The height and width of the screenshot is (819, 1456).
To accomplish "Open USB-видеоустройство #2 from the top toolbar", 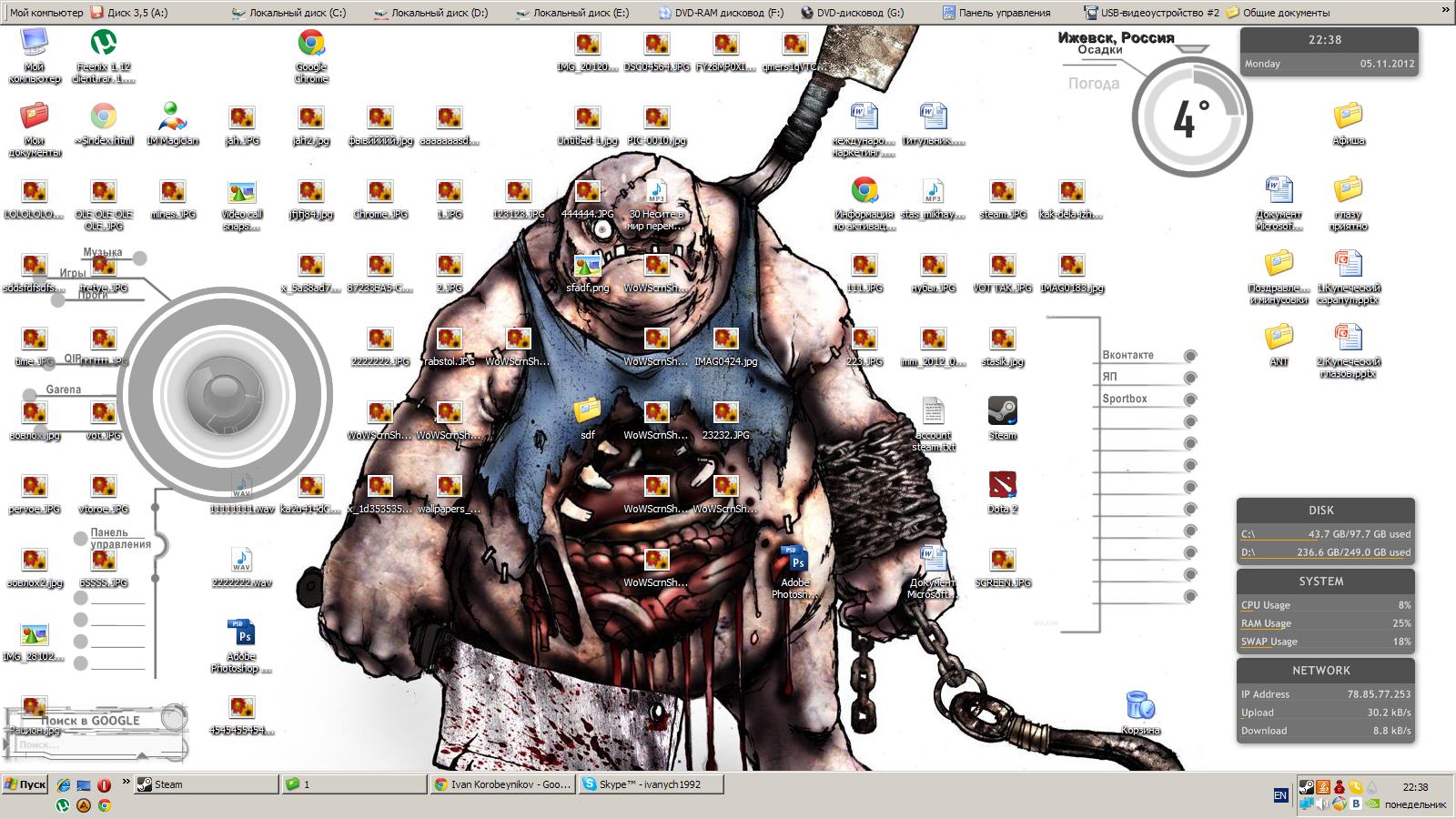I will [1152, 13].
